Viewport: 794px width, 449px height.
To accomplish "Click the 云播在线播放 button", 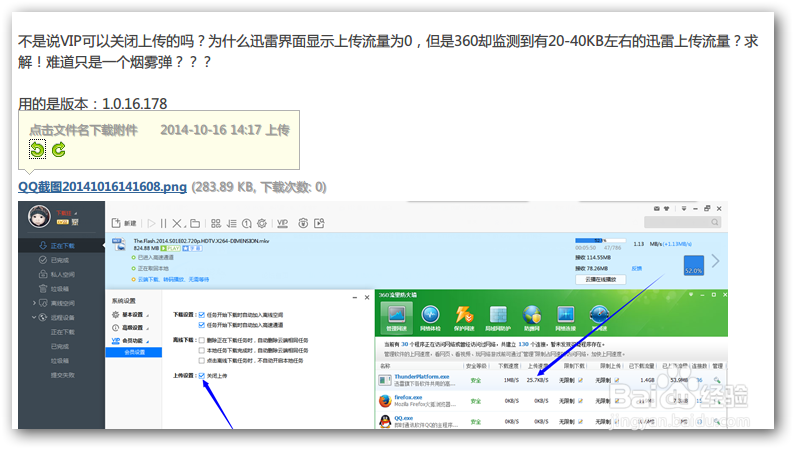I will [x=601, y=279].
